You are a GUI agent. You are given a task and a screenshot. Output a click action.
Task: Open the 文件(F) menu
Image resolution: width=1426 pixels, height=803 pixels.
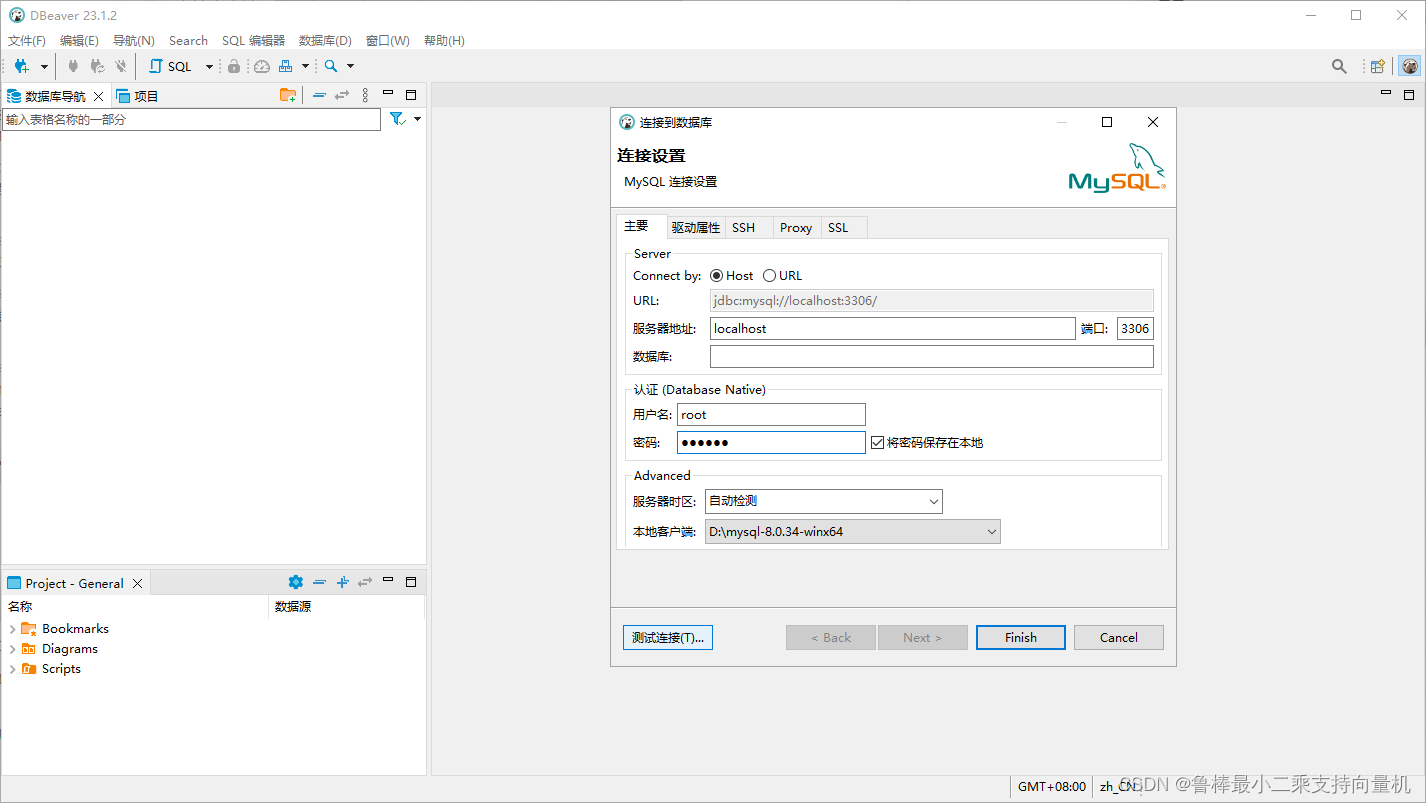pos(27,41)
